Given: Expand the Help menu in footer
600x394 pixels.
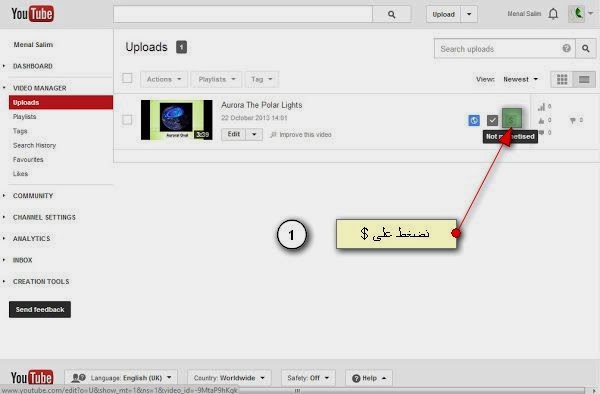Looking at the screenshot, I should tap(369, 378).
